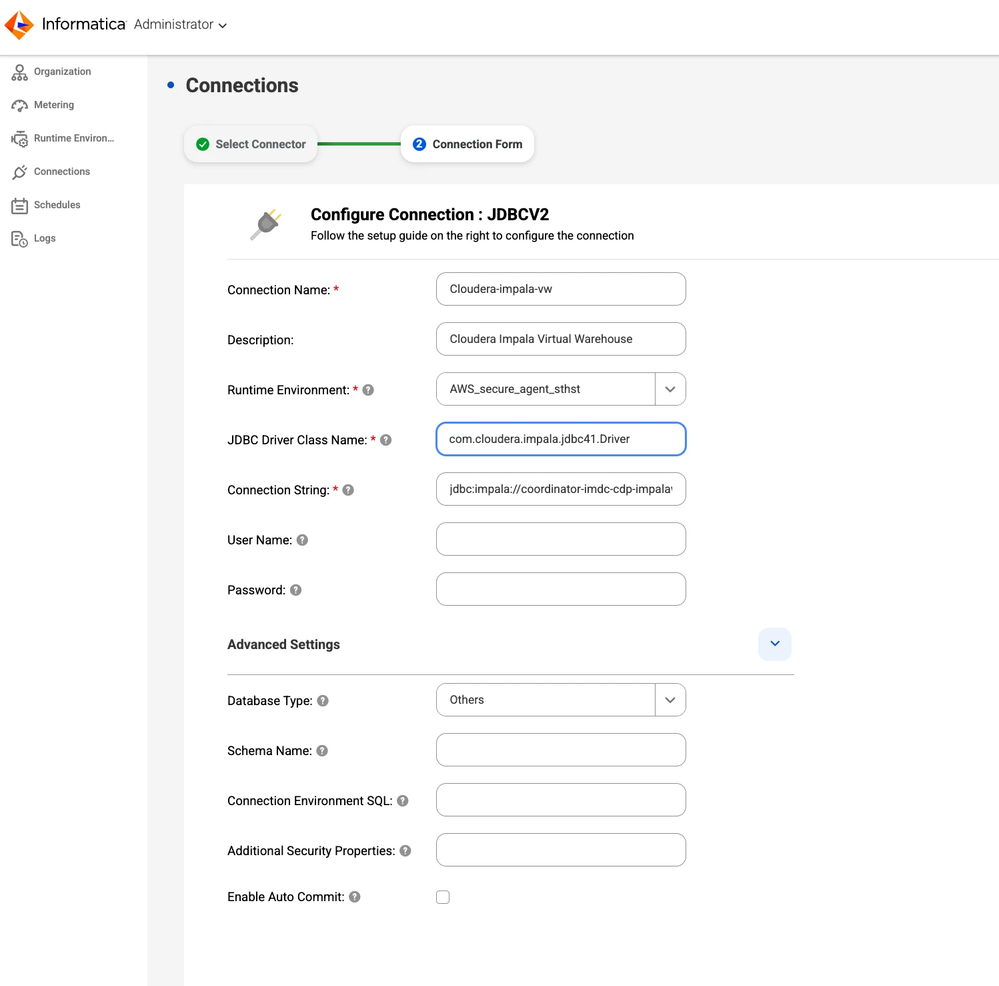This screenshot has height=986, width=999.
Task: Click the Advanced Settings heading text
Action: 284,645
